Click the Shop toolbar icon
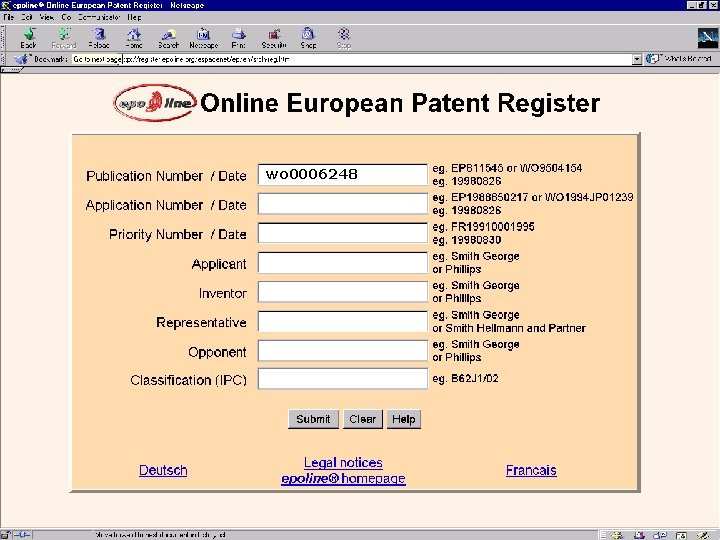Screen dimensions: 720x540 click(x=308, y=38)
